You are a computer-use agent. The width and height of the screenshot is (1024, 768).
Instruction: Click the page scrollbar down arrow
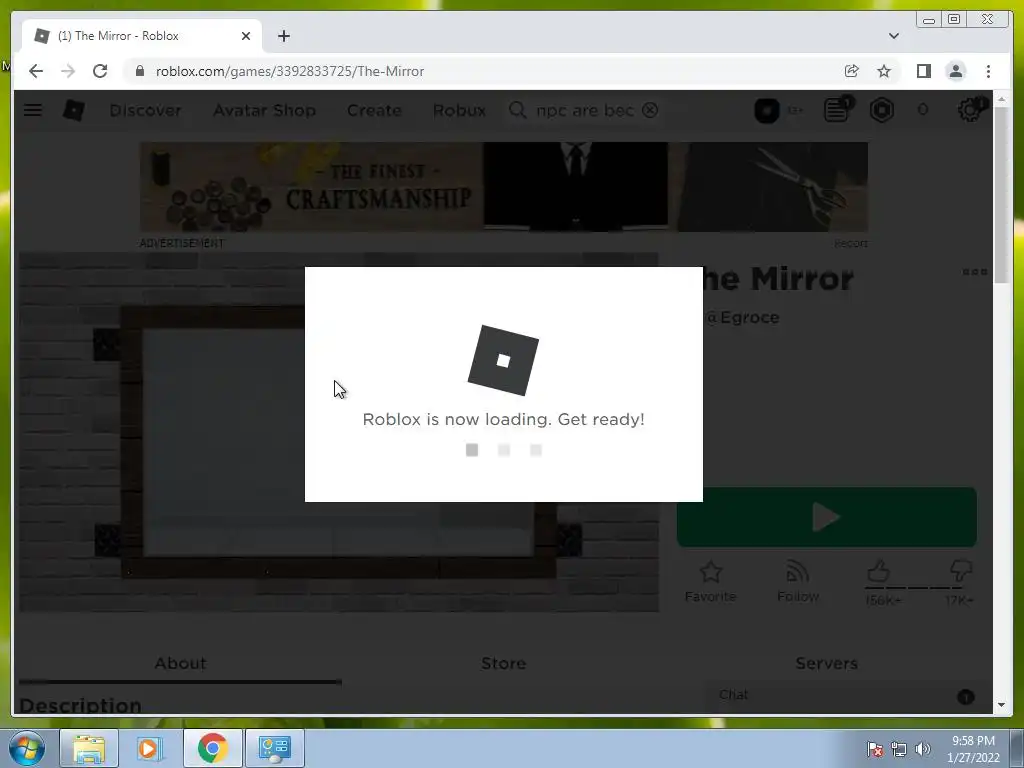coord(1001,705)
